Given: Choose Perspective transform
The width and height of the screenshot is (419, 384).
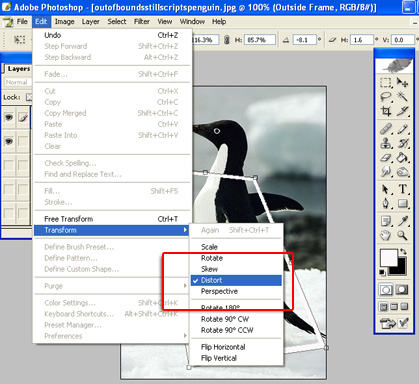Looking at the screenshot, I should pos(236,291).
